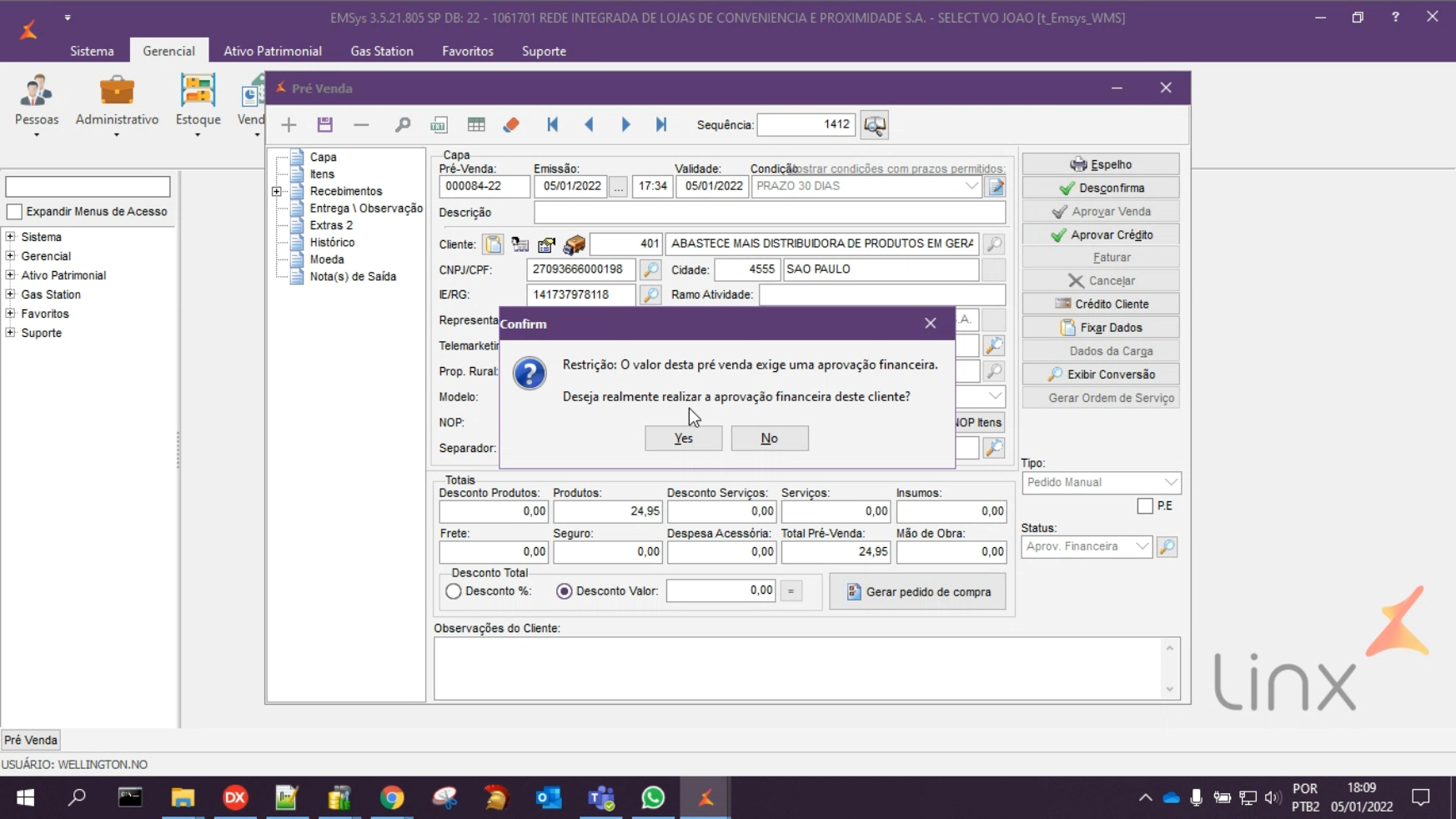Click the eraser clear icon in toolbar
1456x819 pixels.
click(x=511, y=125)
